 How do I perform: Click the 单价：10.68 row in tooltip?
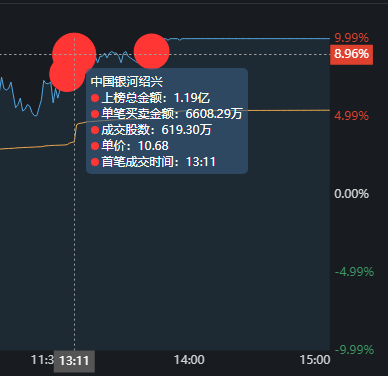coord(130,146)
